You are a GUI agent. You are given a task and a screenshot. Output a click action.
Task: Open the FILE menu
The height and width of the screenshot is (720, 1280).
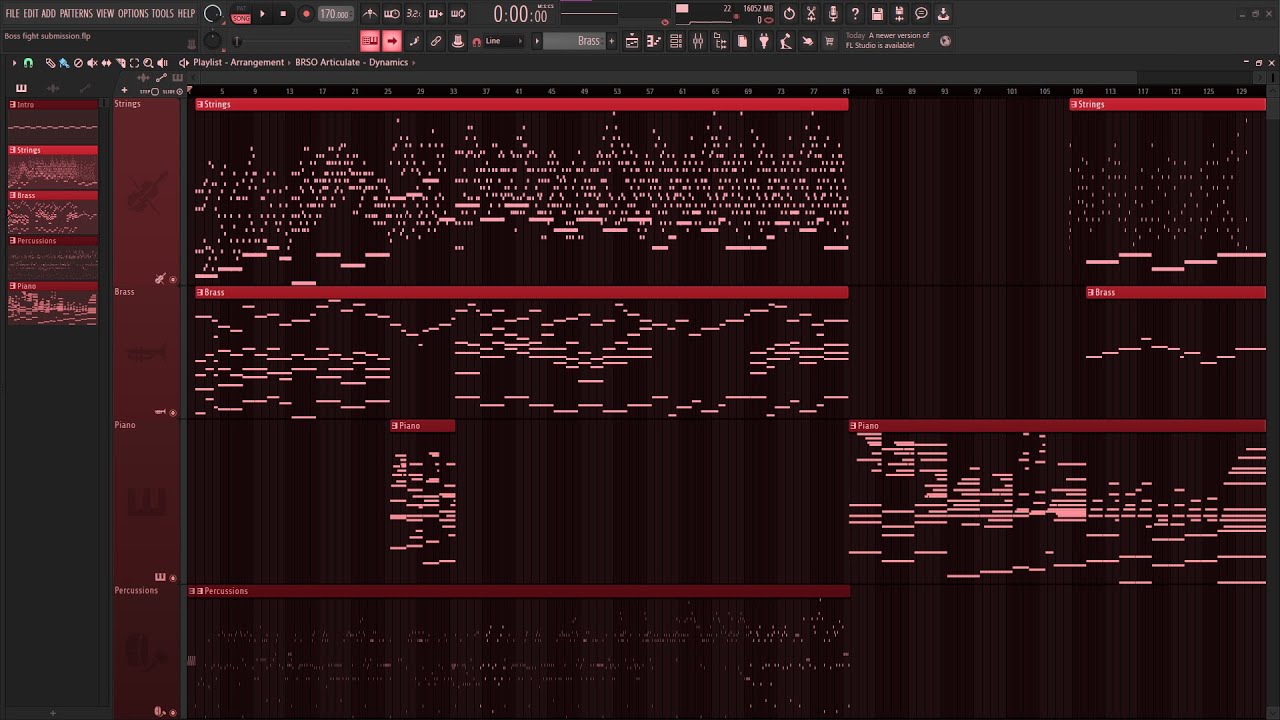click(12, 14)
